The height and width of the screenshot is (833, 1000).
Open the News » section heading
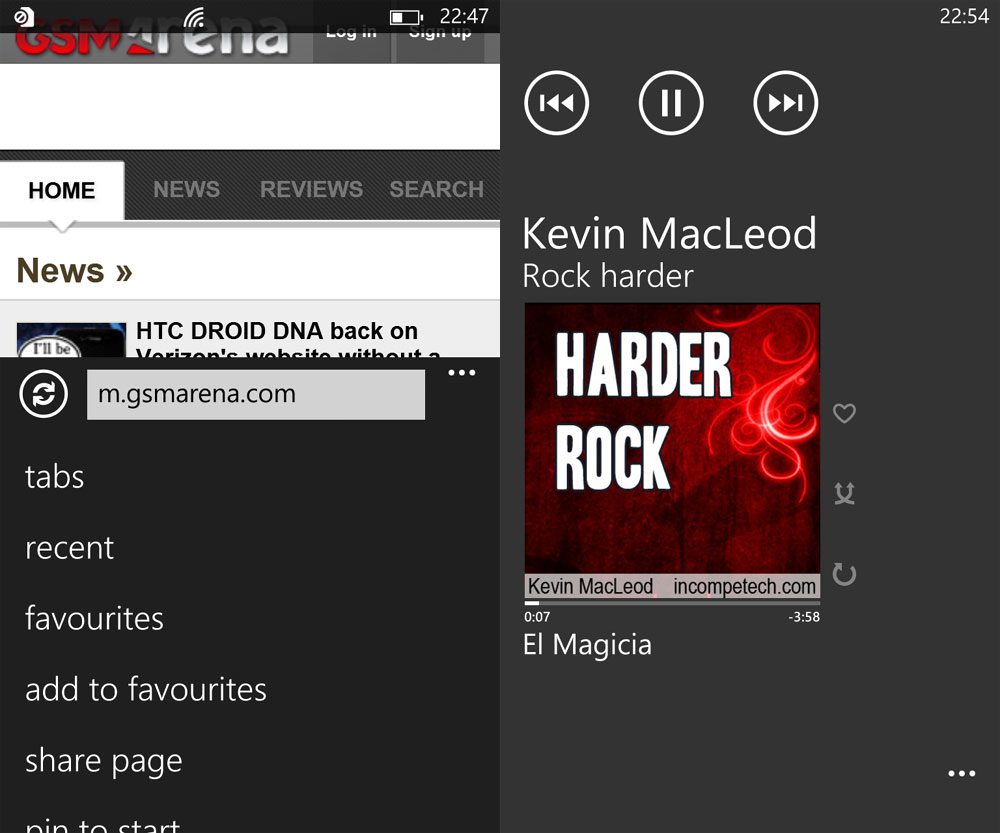point(75,270)
